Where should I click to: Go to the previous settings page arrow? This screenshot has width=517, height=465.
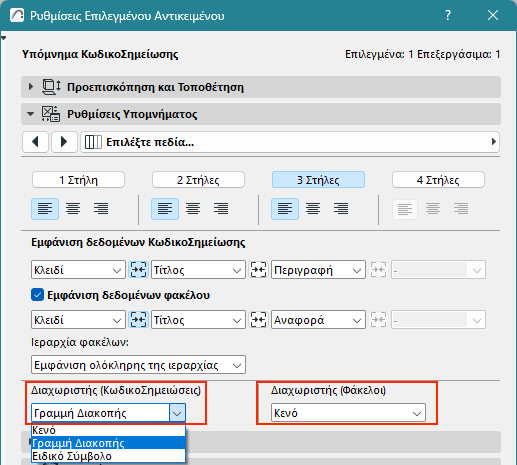[36, 142]
